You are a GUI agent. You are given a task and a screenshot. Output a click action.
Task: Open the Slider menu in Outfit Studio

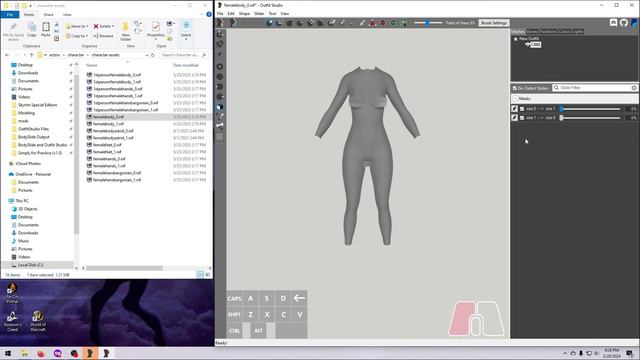[x=259, y=13]
